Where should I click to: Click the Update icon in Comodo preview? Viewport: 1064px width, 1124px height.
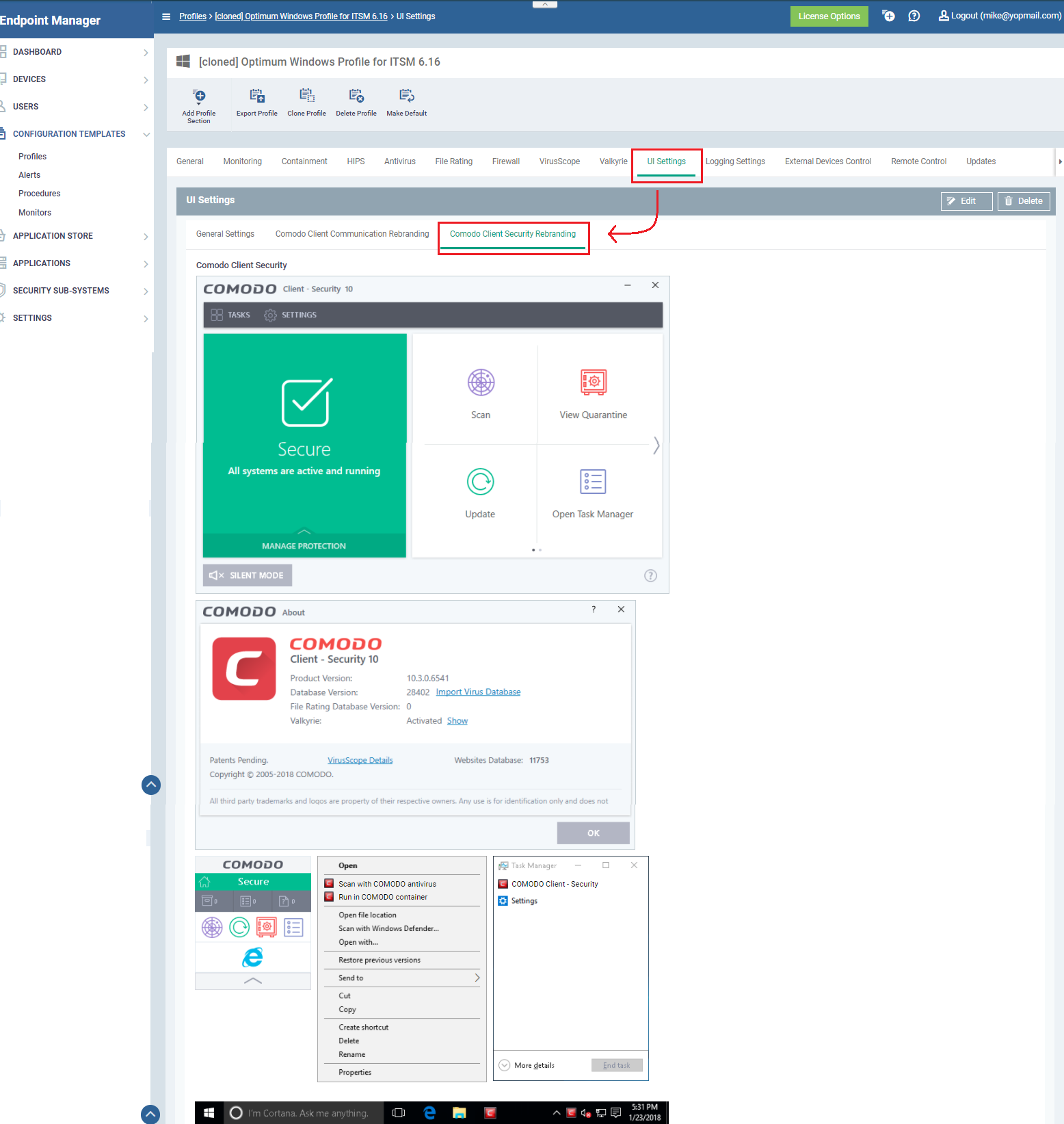click(481, 482)
